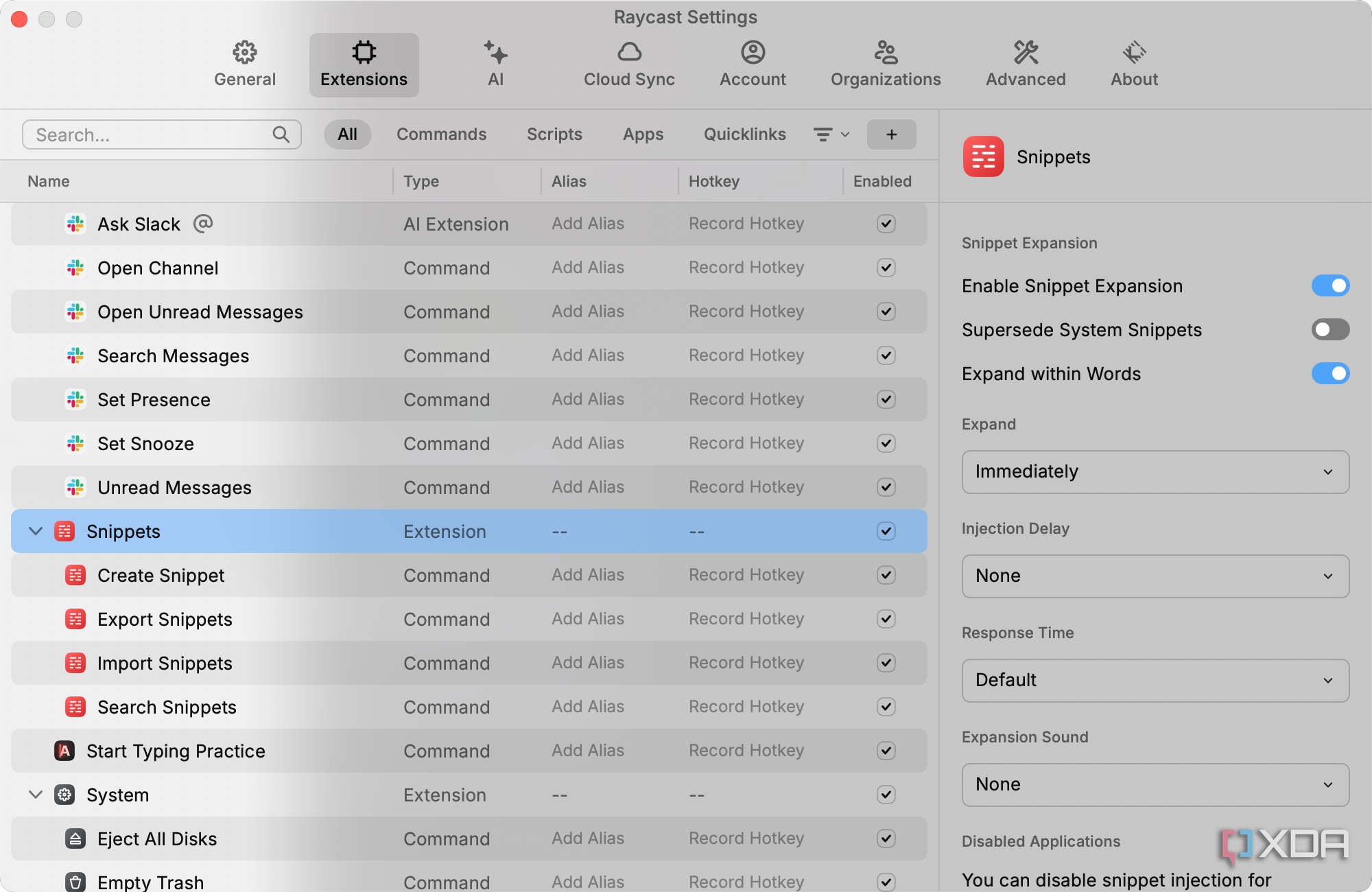This screenshot has height=892, width=1372.
Task: Click the Slack icon beside Ask Slack
Action: click(75, 224)
